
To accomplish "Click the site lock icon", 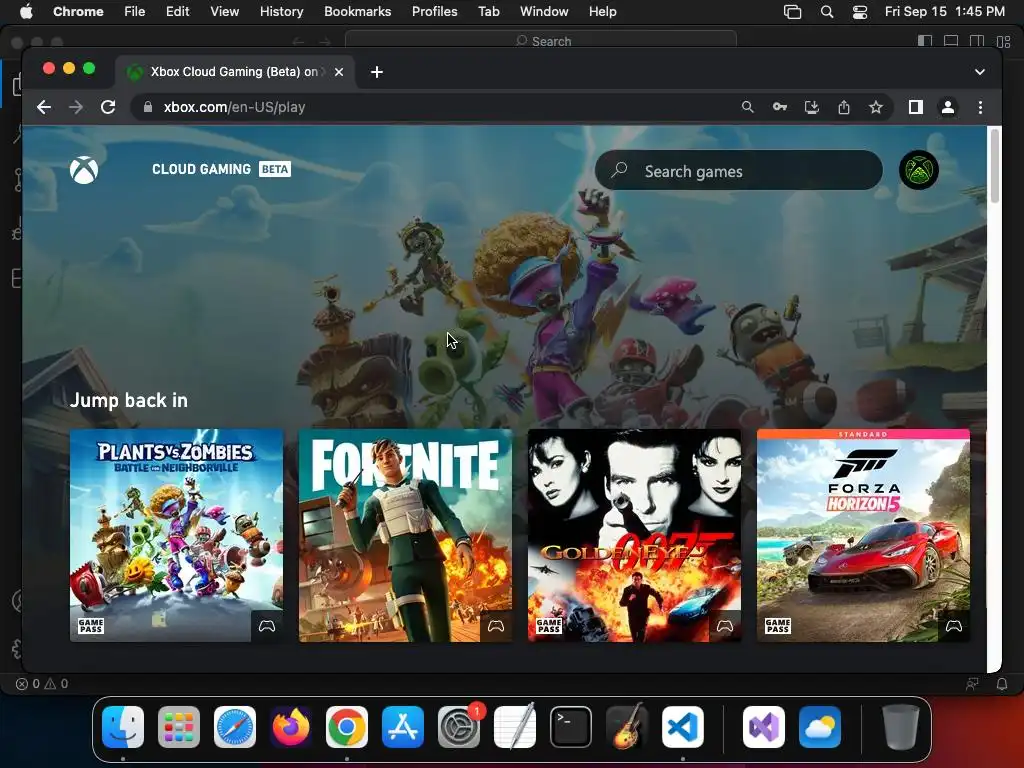I will [x=148, y=107].
